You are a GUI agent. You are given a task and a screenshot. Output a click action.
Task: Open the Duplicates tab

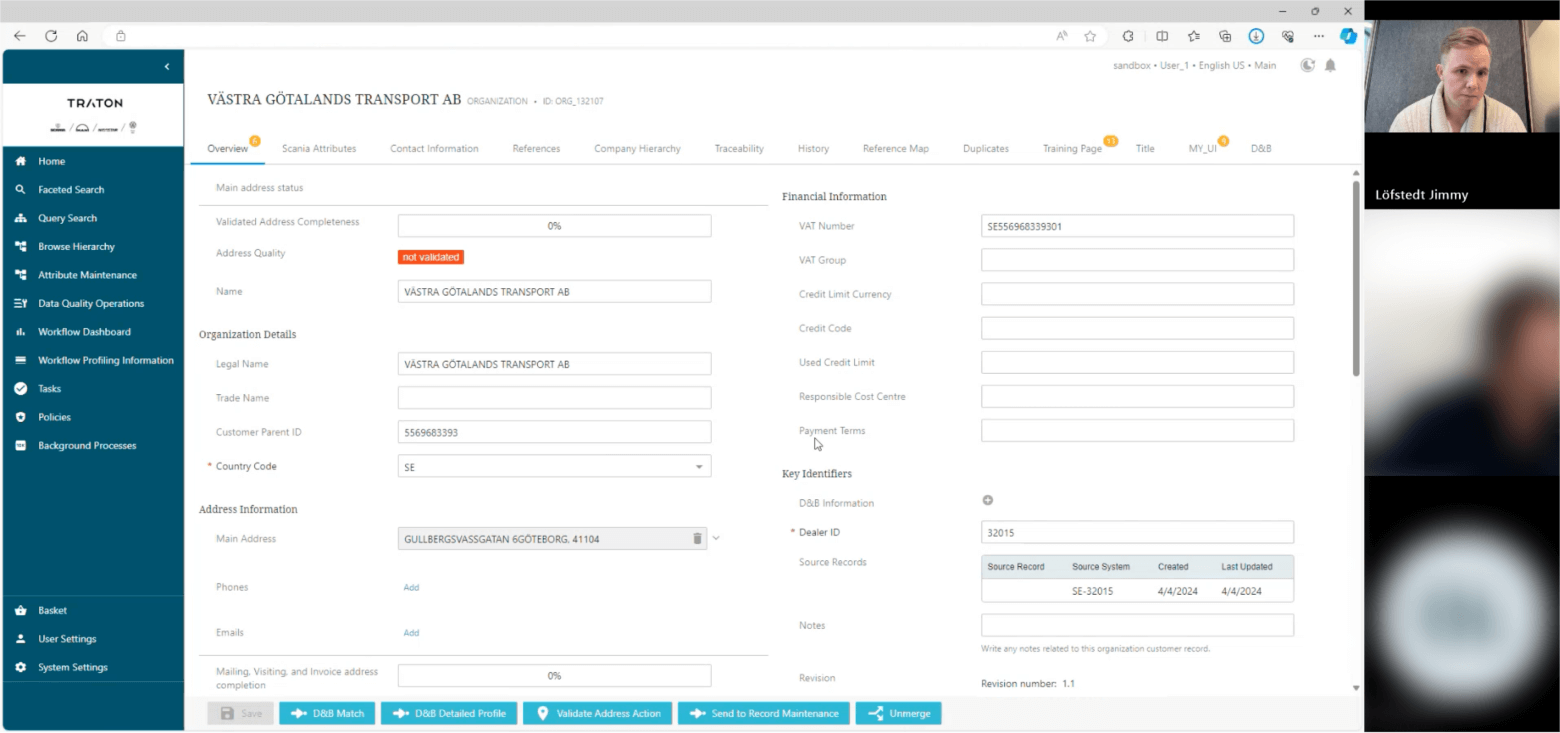986,149
